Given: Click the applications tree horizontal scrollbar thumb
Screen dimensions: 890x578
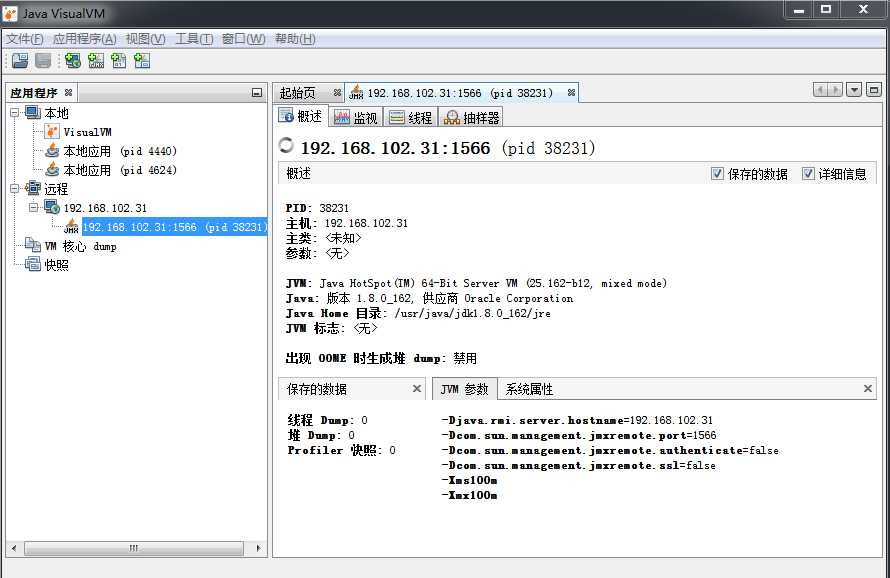Looking at the screenshot, I should coord(134,548).
